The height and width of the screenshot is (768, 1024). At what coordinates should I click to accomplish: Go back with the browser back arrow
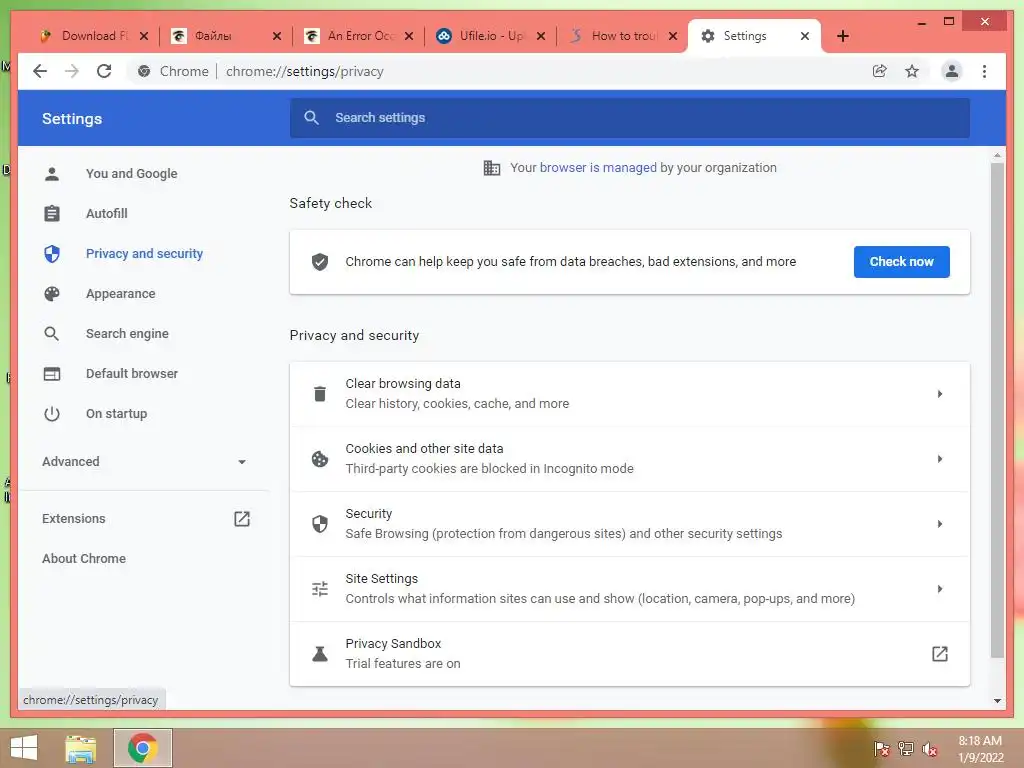coord(40,71)
